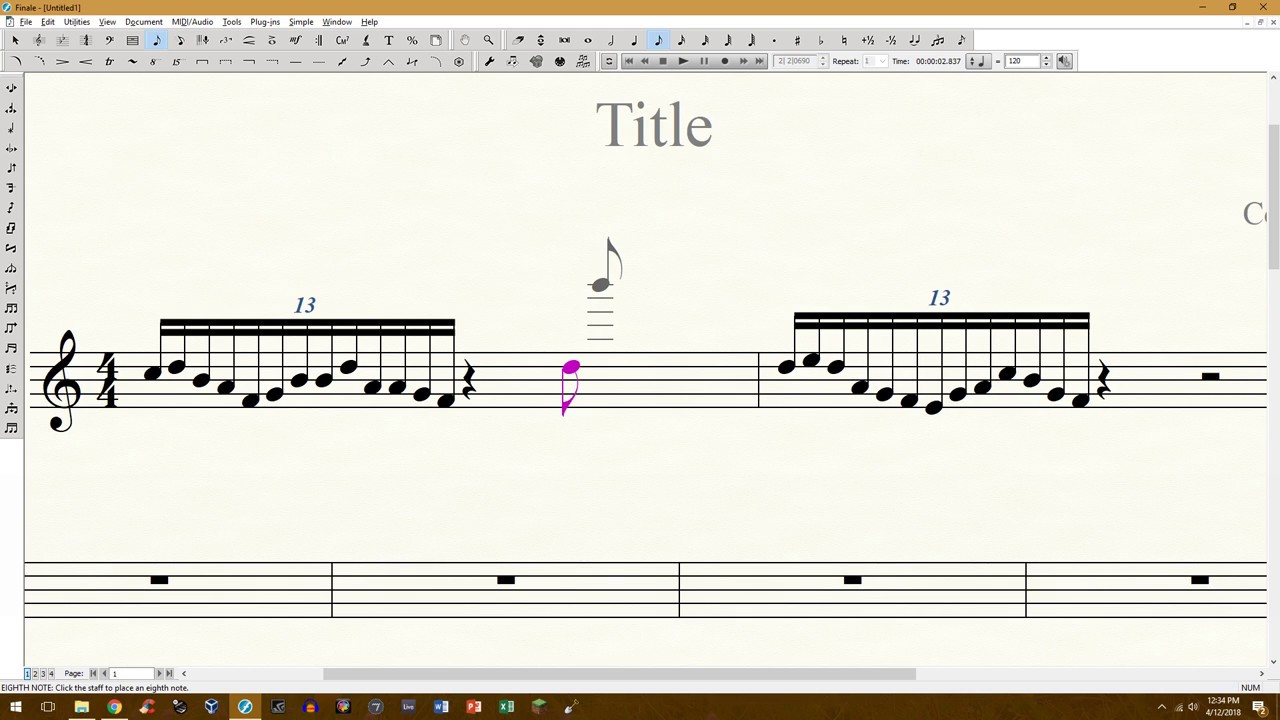The height and width of the screenshot is (720, 1280).
Task: Click the tempo value field showing 120
Action: point(1022,61)
